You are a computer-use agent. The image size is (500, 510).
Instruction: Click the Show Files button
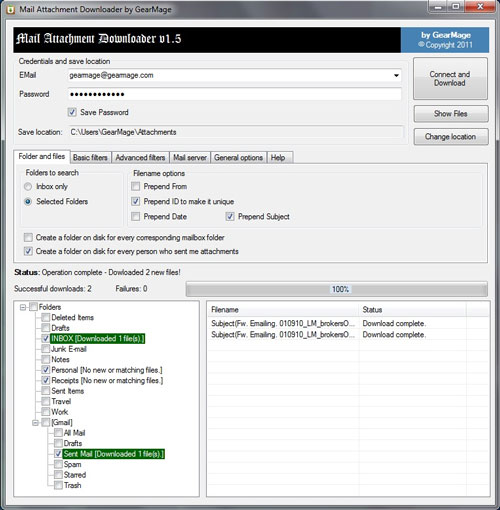click(451, 114)
